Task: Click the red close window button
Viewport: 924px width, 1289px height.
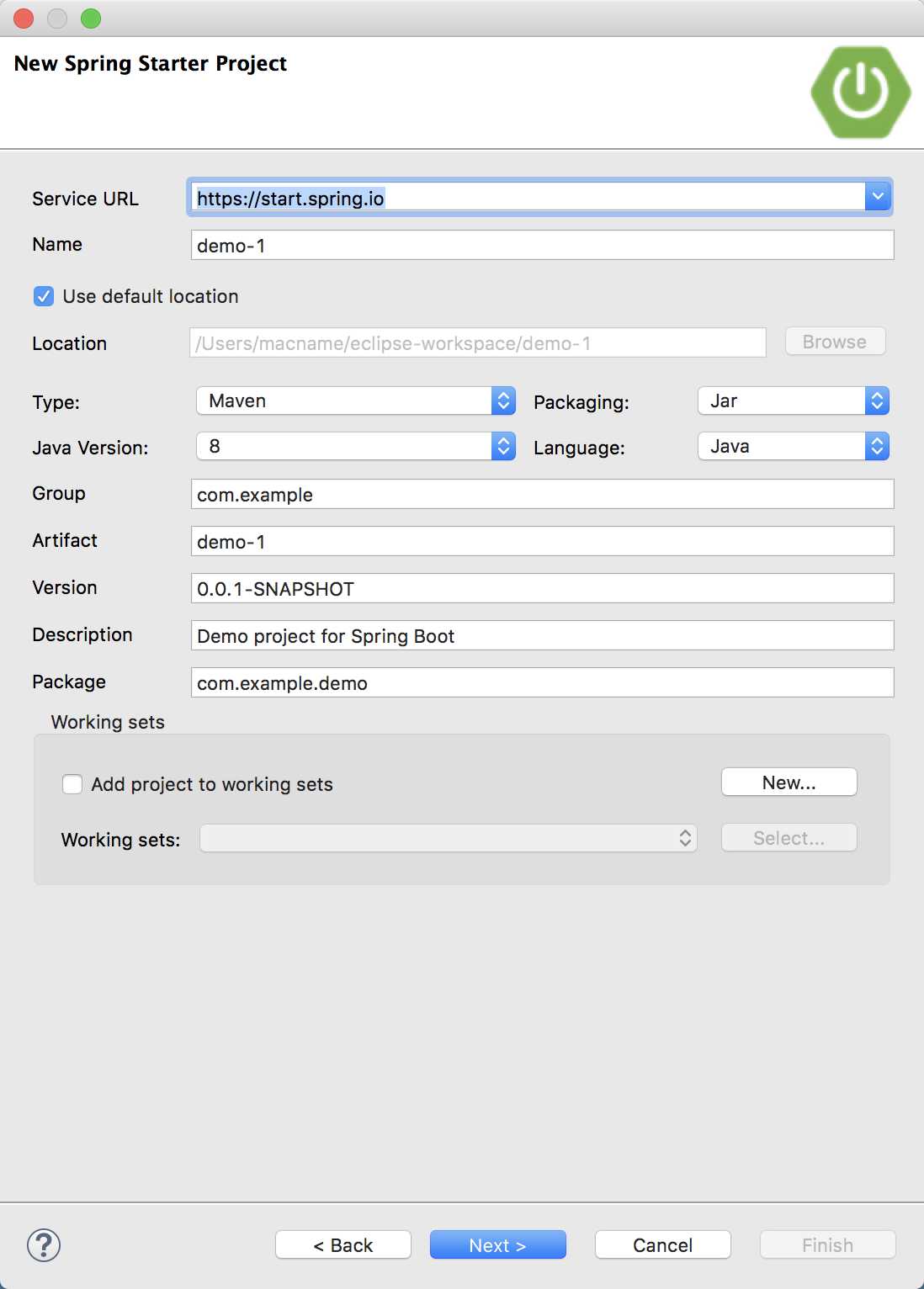Action: click(x=24, y=18)
